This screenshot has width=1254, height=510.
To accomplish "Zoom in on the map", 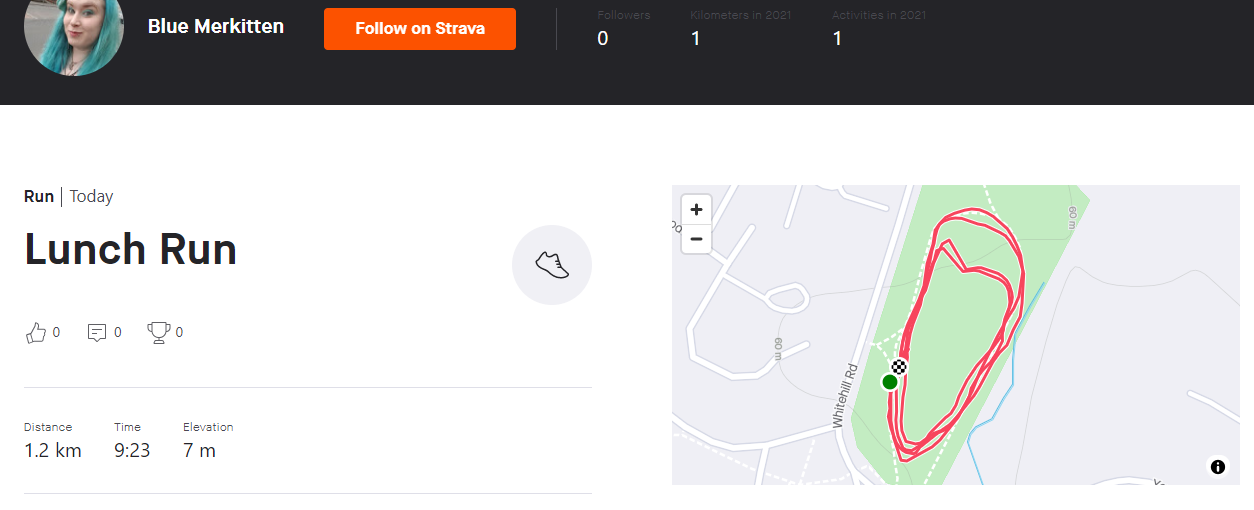I will [x=696, y=210].
